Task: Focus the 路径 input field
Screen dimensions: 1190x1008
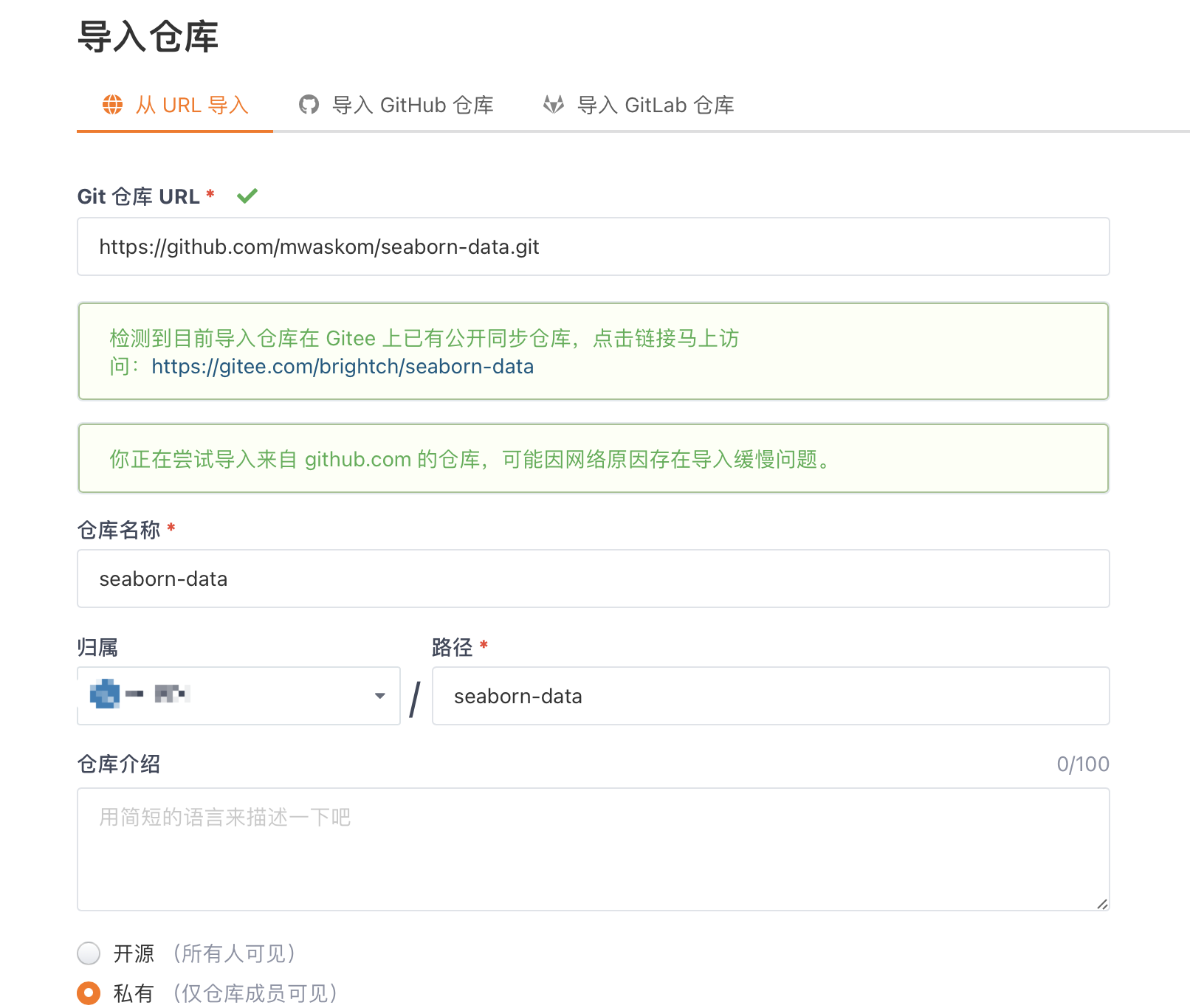Action: pyautogui.click(x=771, y=696)
